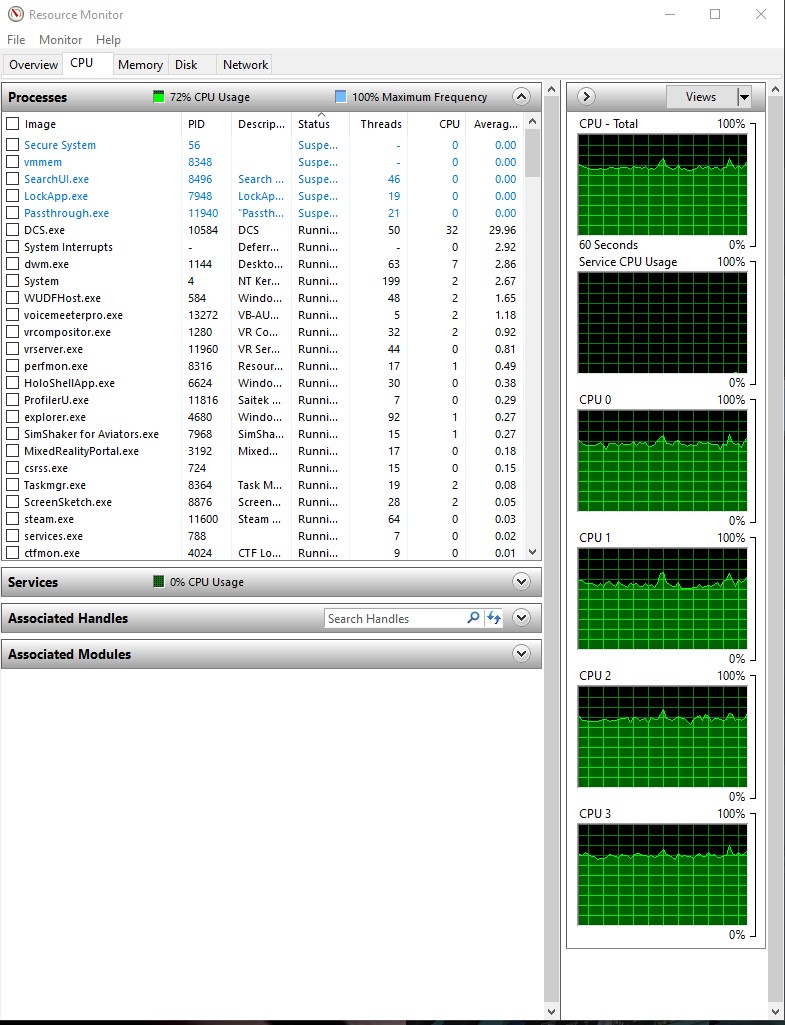Sort by the Threads column header
Viewport: 785px width, 1025px height.
pyautogui.click(x=380, y=124)
